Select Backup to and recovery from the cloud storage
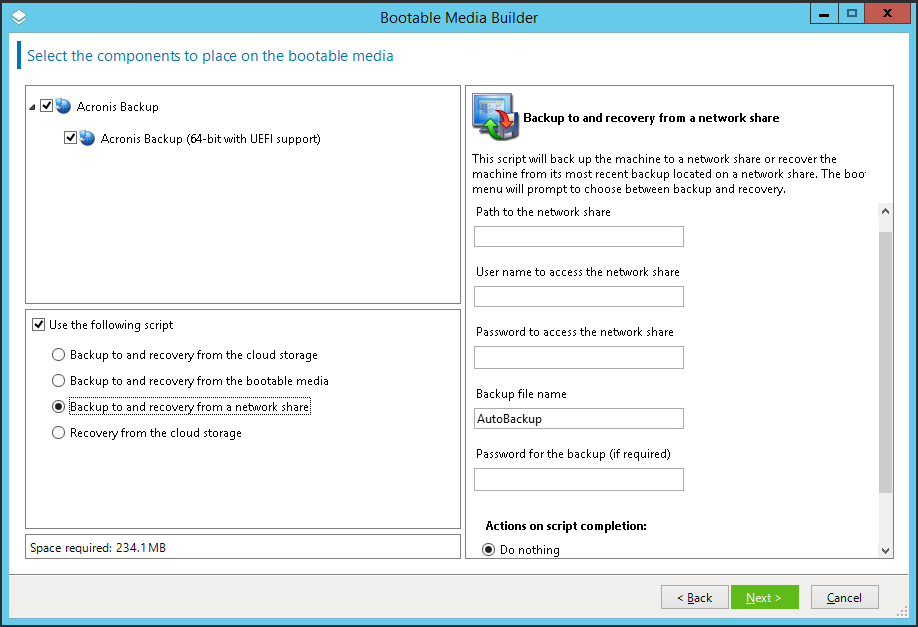Screen dimensions: 918x627 pyautogui.click(x=58, y=354)
